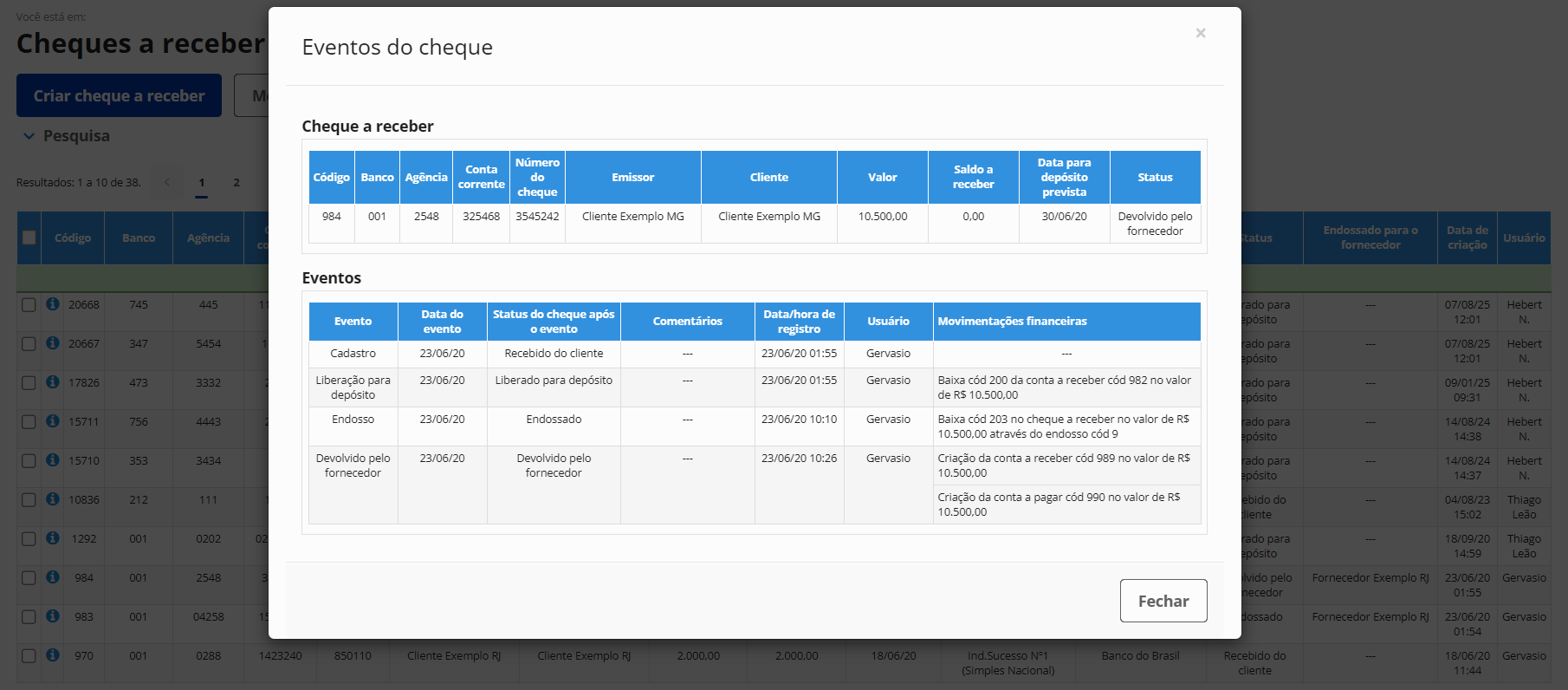Toggle the select-all checkbox in table header
This screenshot has width=1568, height=690.
click(x=29, y=238)
